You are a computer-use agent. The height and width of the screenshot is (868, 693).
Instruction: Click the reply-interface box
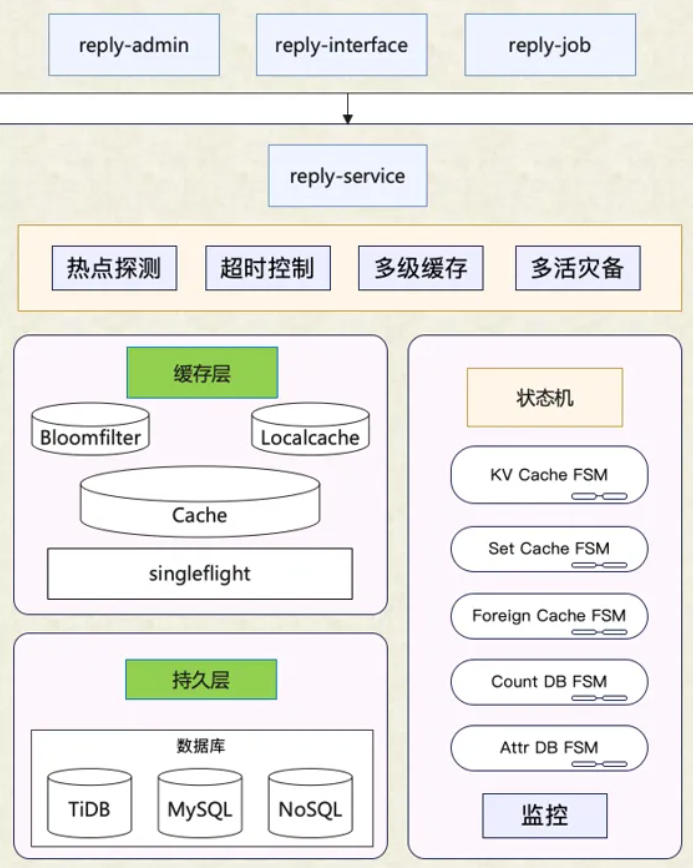click(341, 45)
